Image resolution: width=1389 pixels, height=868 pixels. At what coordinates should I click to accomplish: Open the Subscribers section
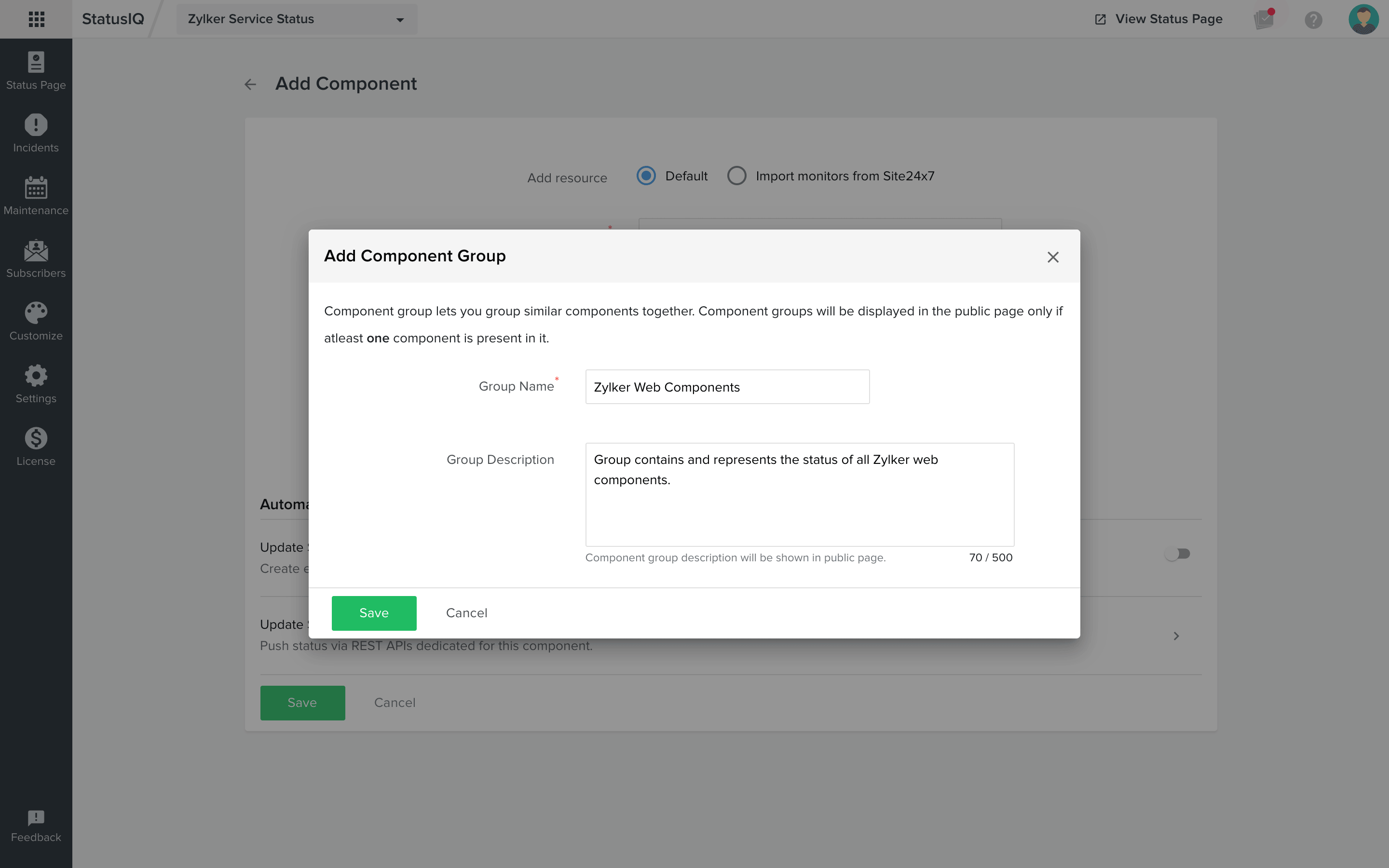(x=36, y=259)
